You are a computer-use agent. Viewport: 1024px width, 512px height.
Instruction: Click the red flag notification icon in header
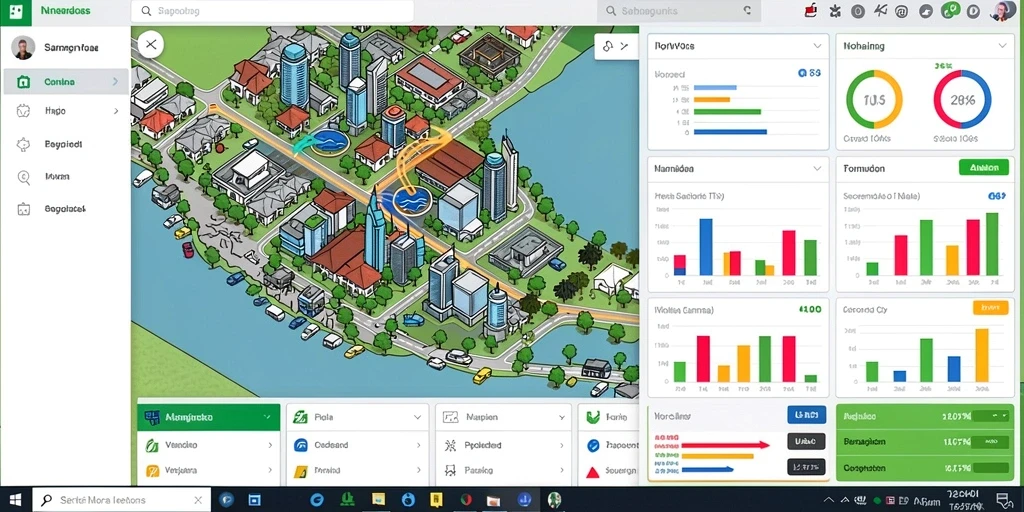[x=812, y=10]
